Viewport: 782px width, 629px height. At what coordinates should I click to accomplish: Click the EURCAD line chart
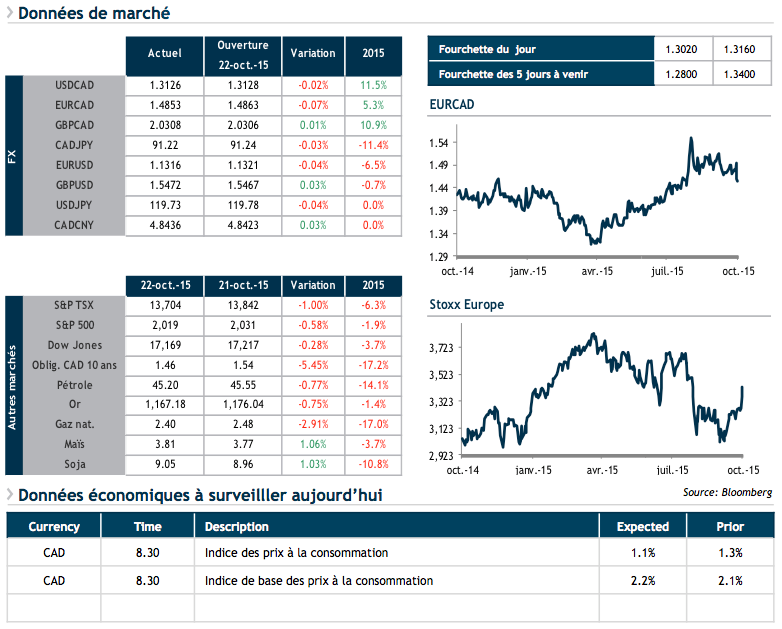pos(598,195)
